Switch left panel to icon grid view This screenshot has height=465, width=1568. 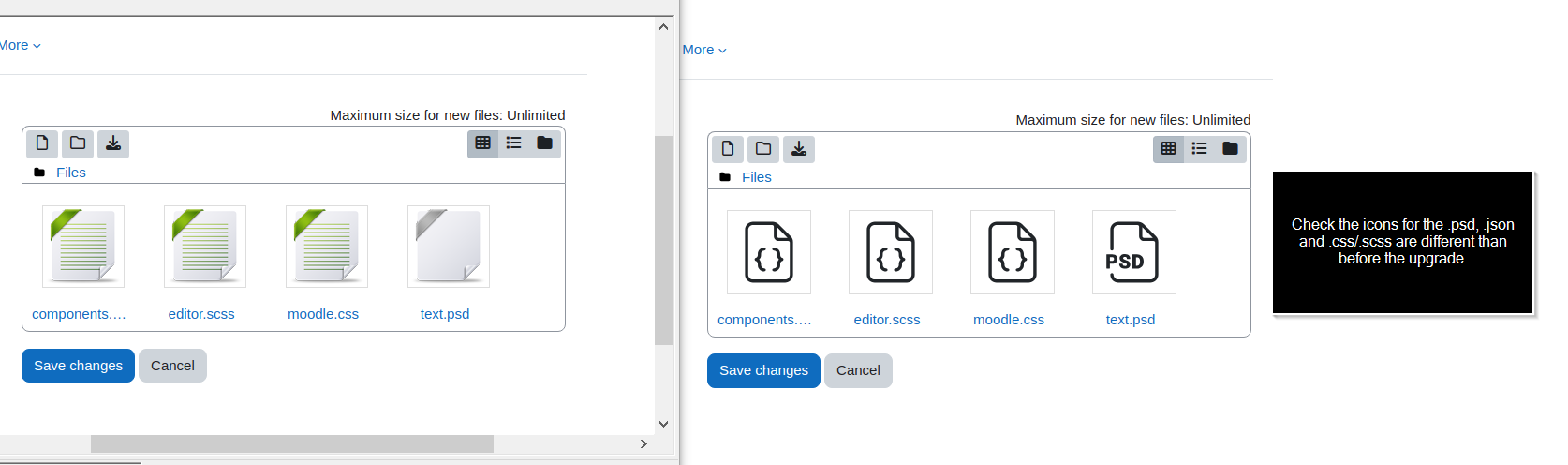[x=483, y=143]
